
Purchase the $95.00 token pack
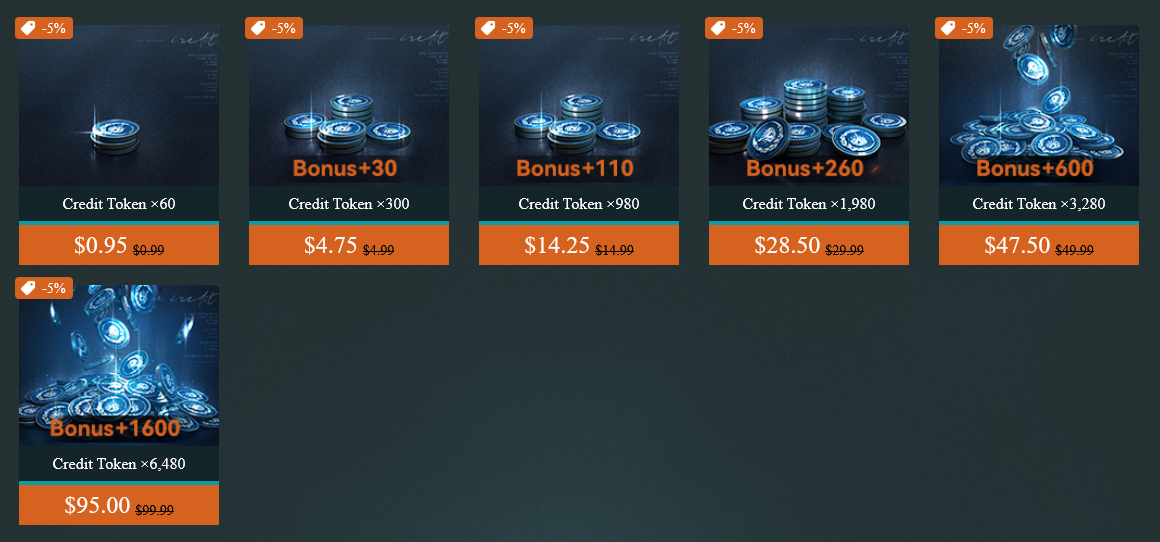(119, 505)
